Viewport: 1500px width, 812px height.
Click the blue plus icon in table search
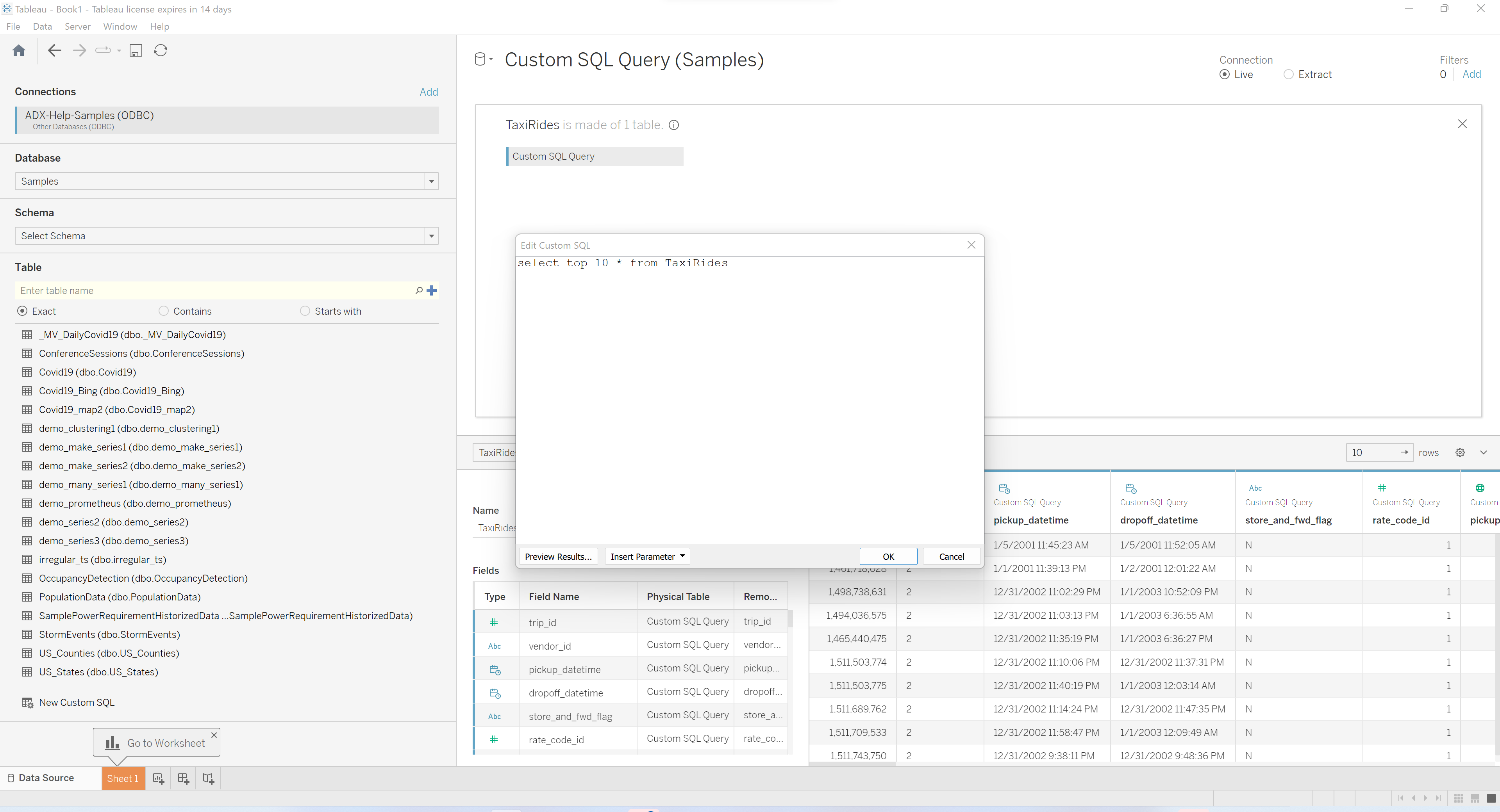(432, 290)
